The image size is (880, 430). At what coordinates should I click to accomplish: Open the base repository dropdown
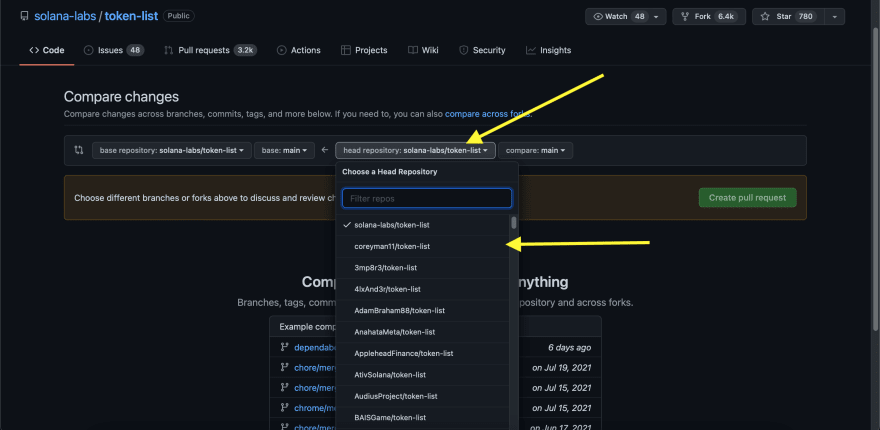tap(171, 150)
